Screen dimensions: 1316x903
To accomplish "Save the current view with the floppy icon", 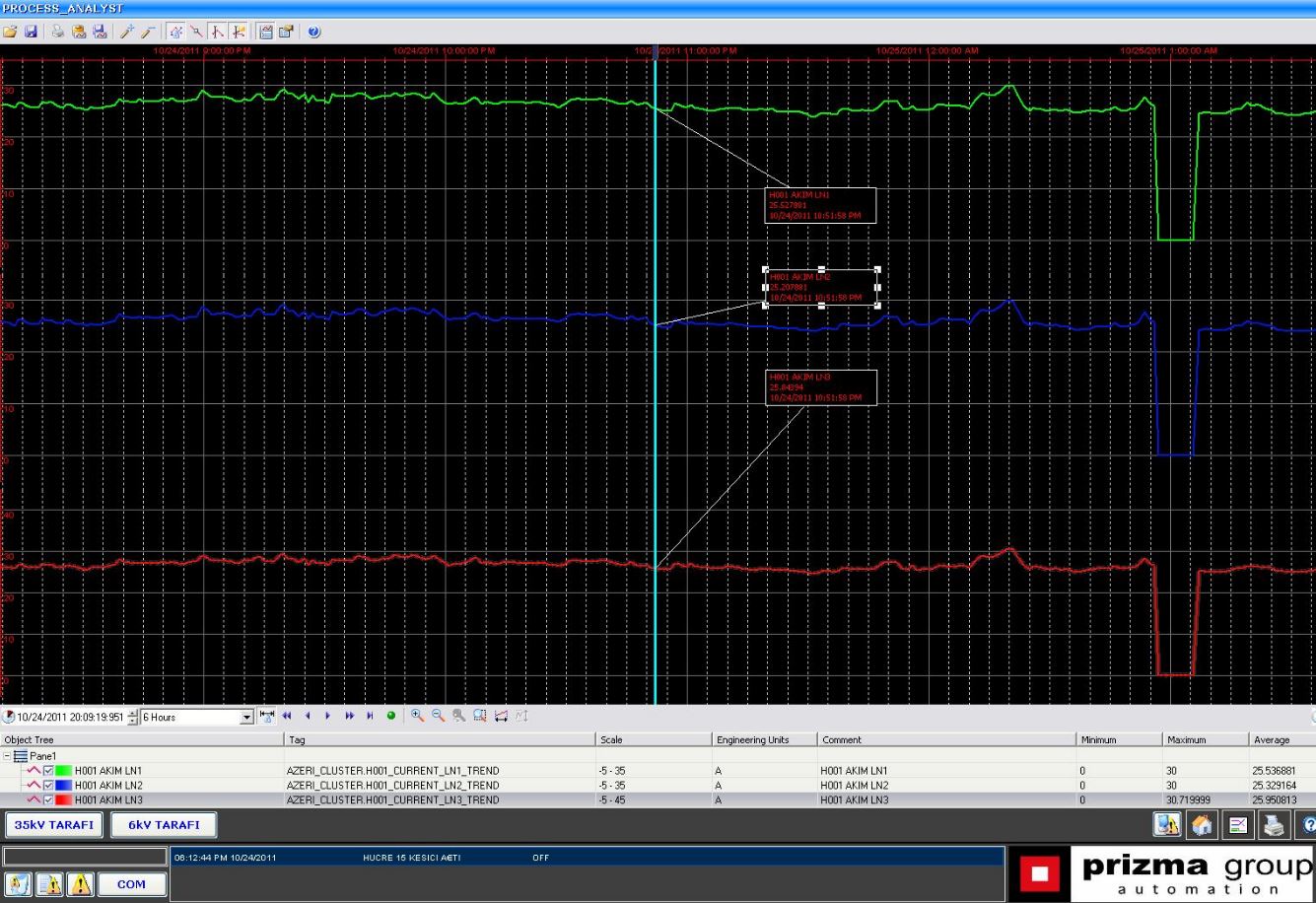I will coord(31,32).
